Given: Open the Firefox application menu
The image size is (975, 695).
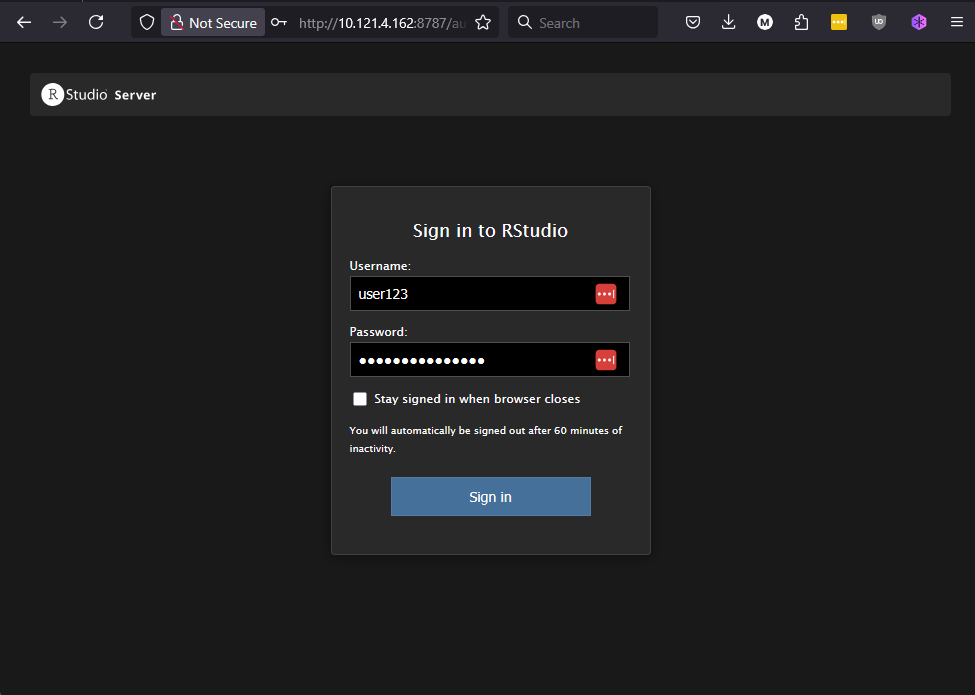Looking at the screenshot, I should point(957,23).
